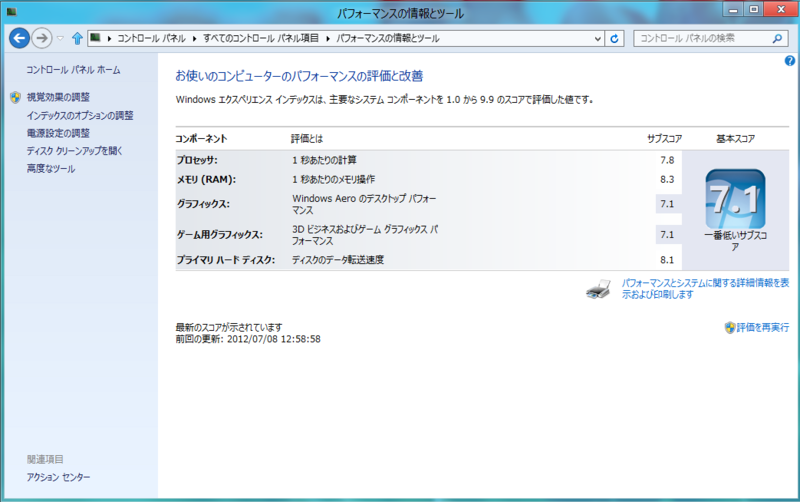
Task: Click the プロセッサ: row label
Action: 197,160
